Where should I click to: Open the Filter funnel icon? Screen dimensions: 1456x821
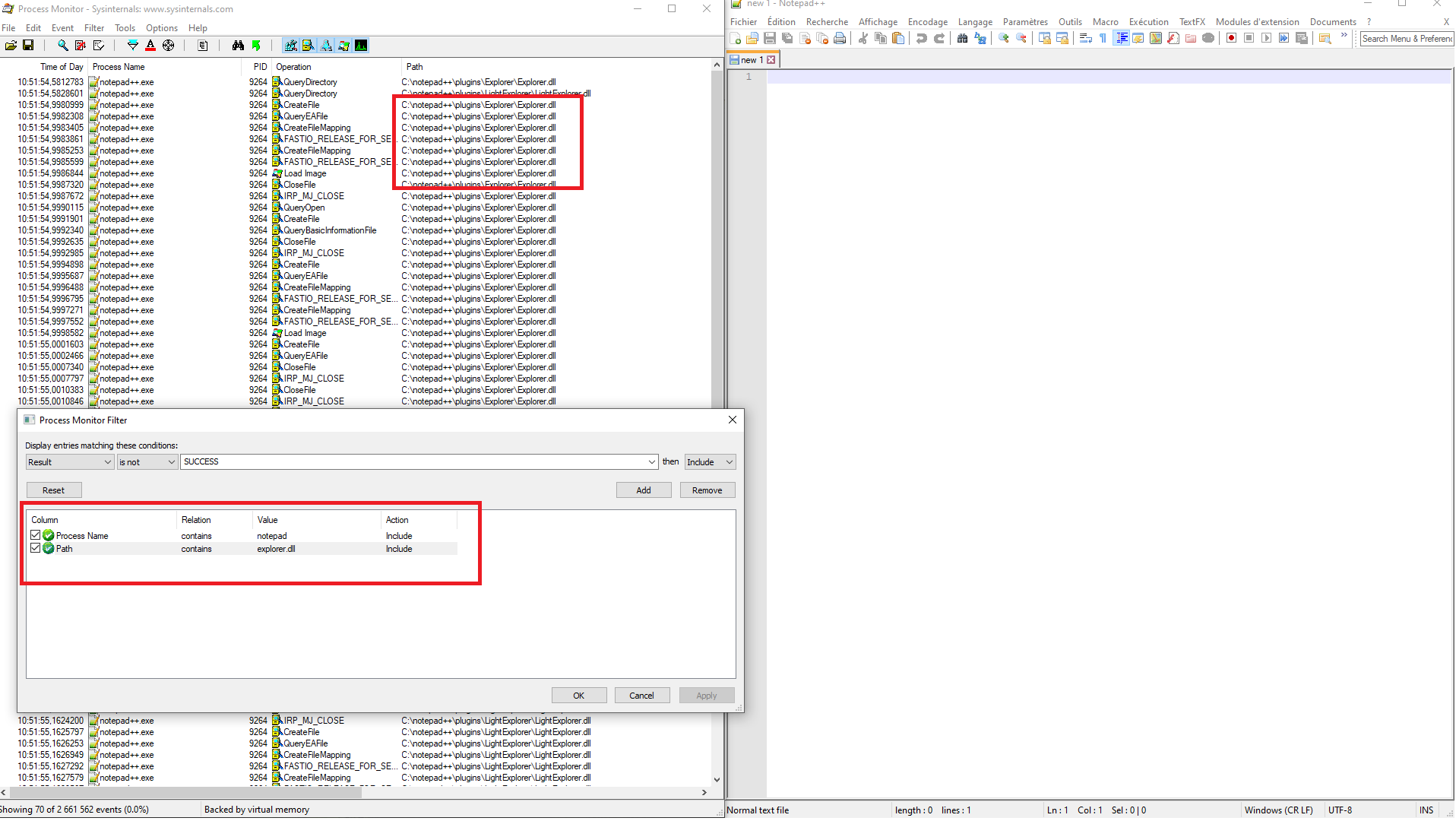[133, 46]
